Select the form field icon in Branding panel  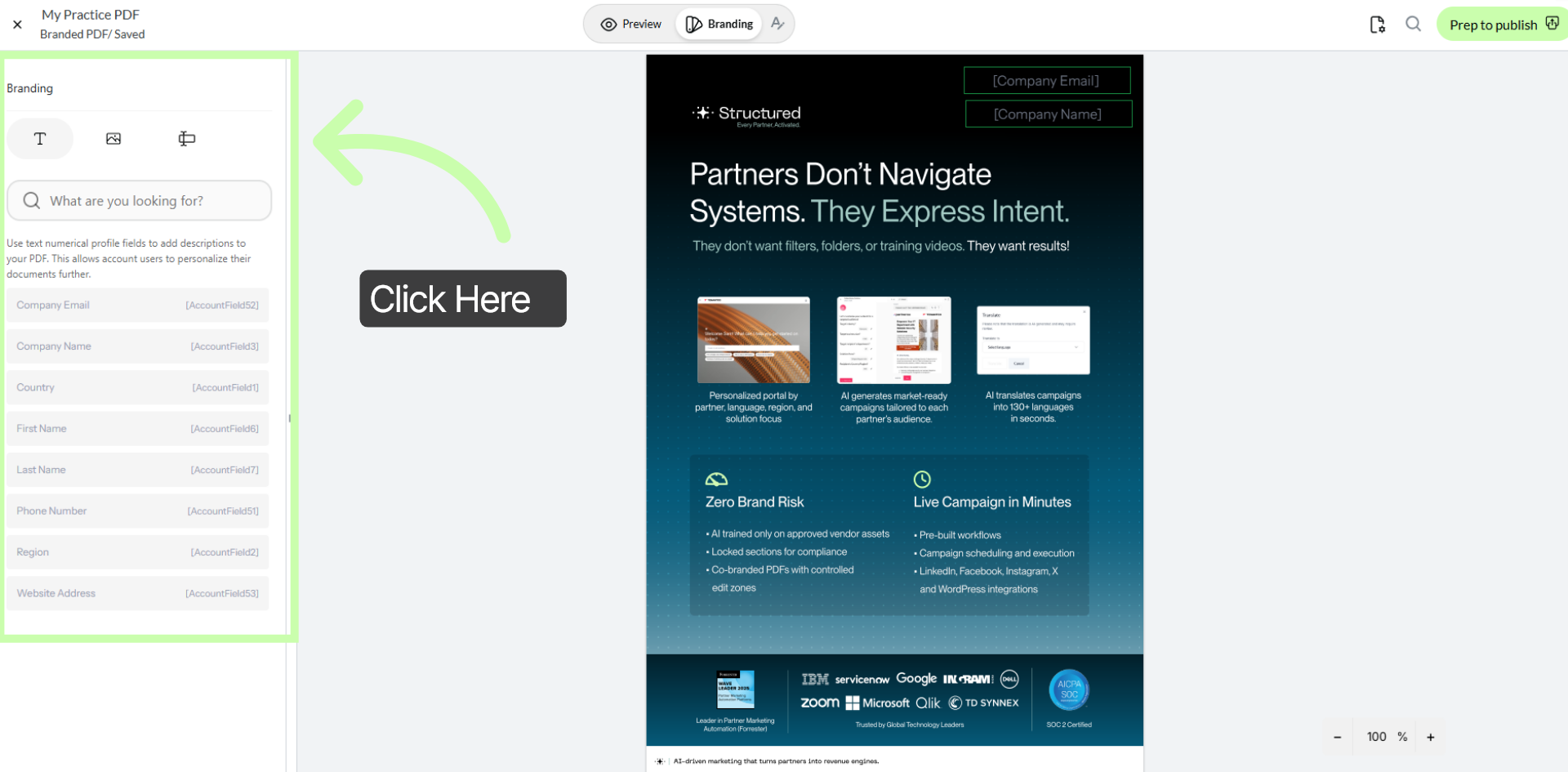[x=187, y=139]
